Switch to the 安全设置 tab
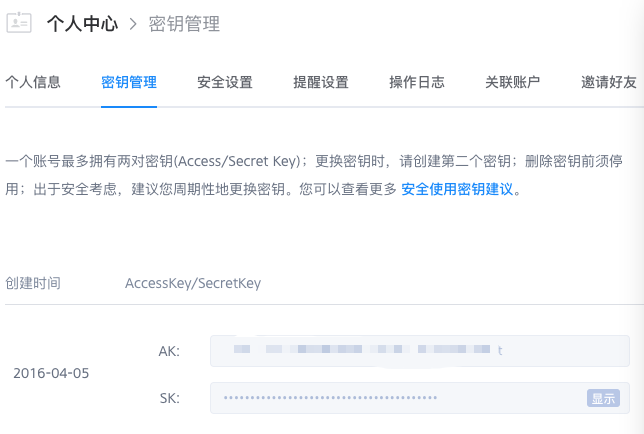 [x=225, y=82]
